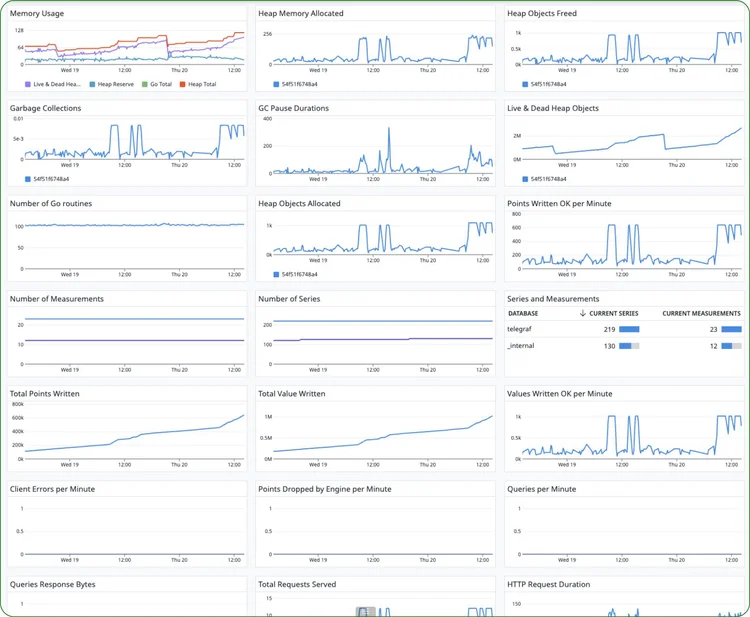The width and height of the screenshot is (750, 617).
Task: Click the Live & Dead Heap Objects title
Action: point(553,108)
